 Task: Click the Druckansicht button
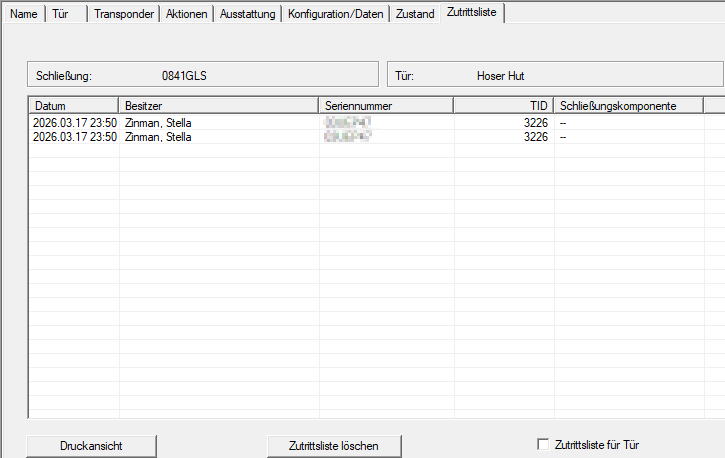point(91,445)
